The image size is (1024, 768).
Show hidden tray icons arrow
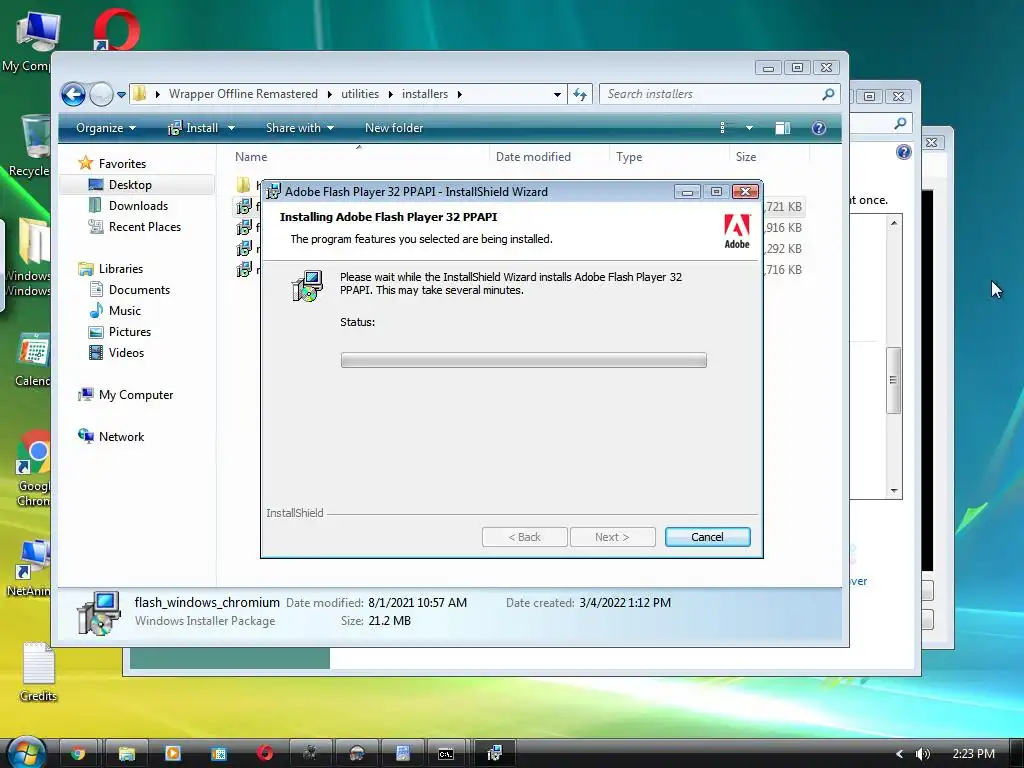[x=899, y=754]
